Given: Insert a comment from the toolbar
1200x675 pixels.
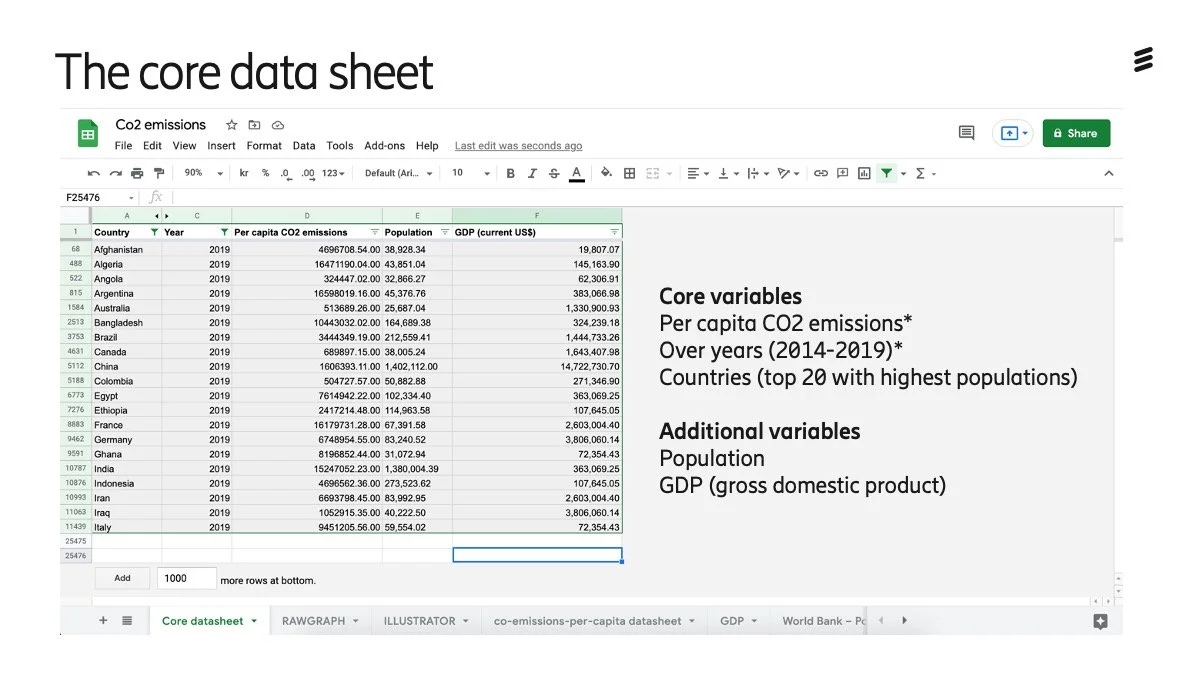Looking at the screenshot, I should 842,173.
